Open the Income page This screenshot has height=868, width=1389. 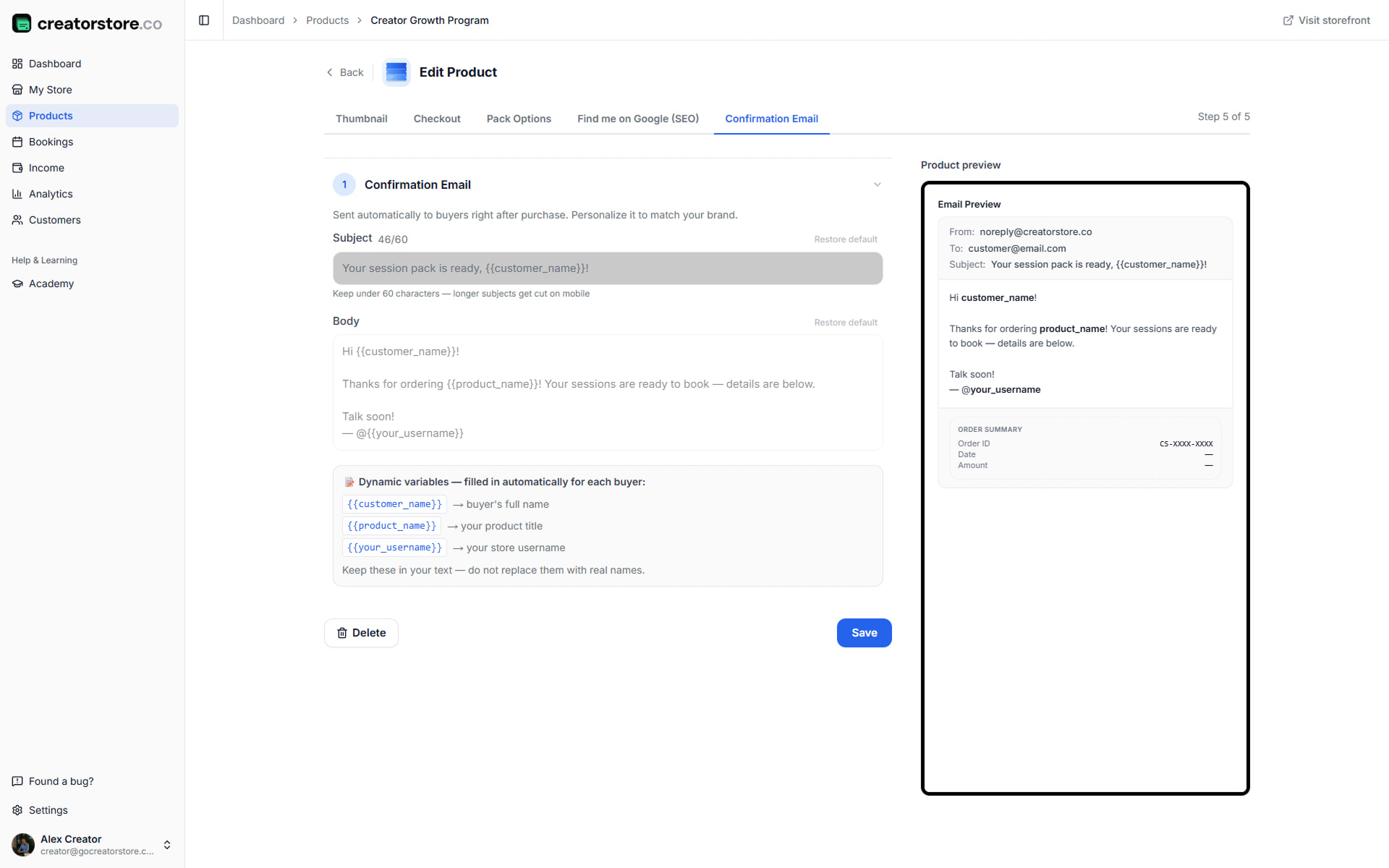click(x=92, y=168)
